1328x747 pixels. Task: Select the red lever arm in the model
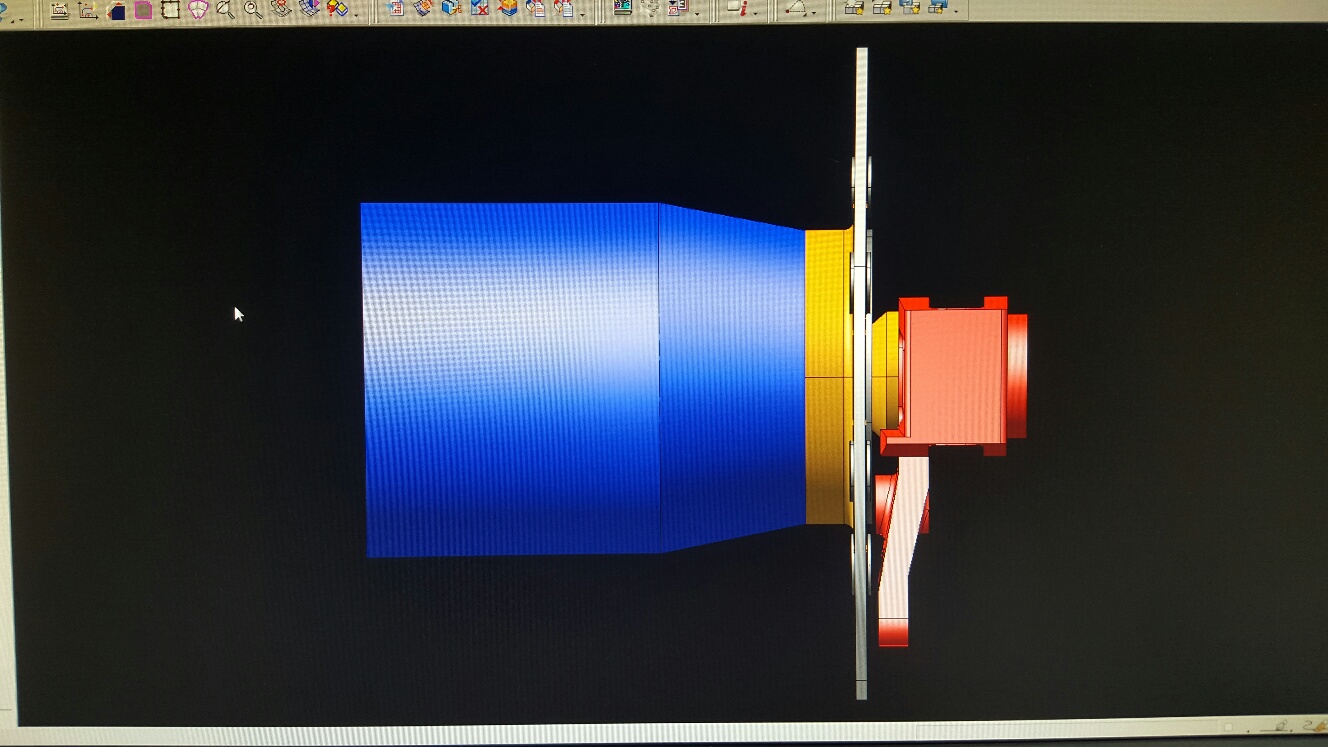coord(900,560)
